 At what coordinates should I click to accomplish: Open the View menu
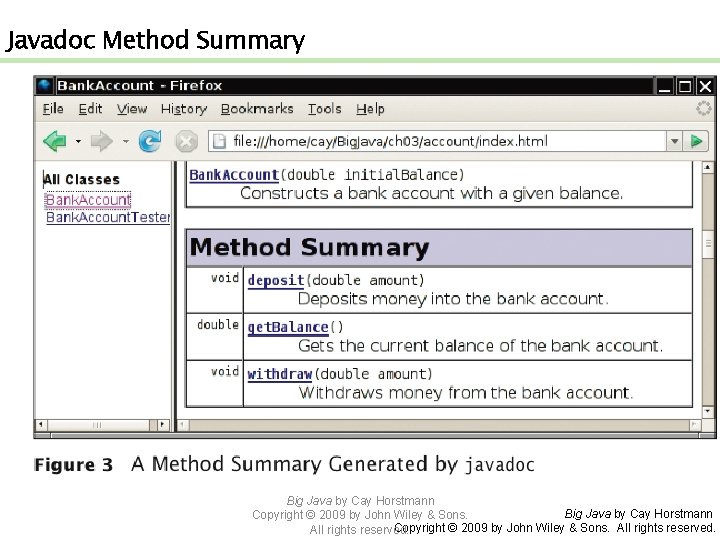132,109
